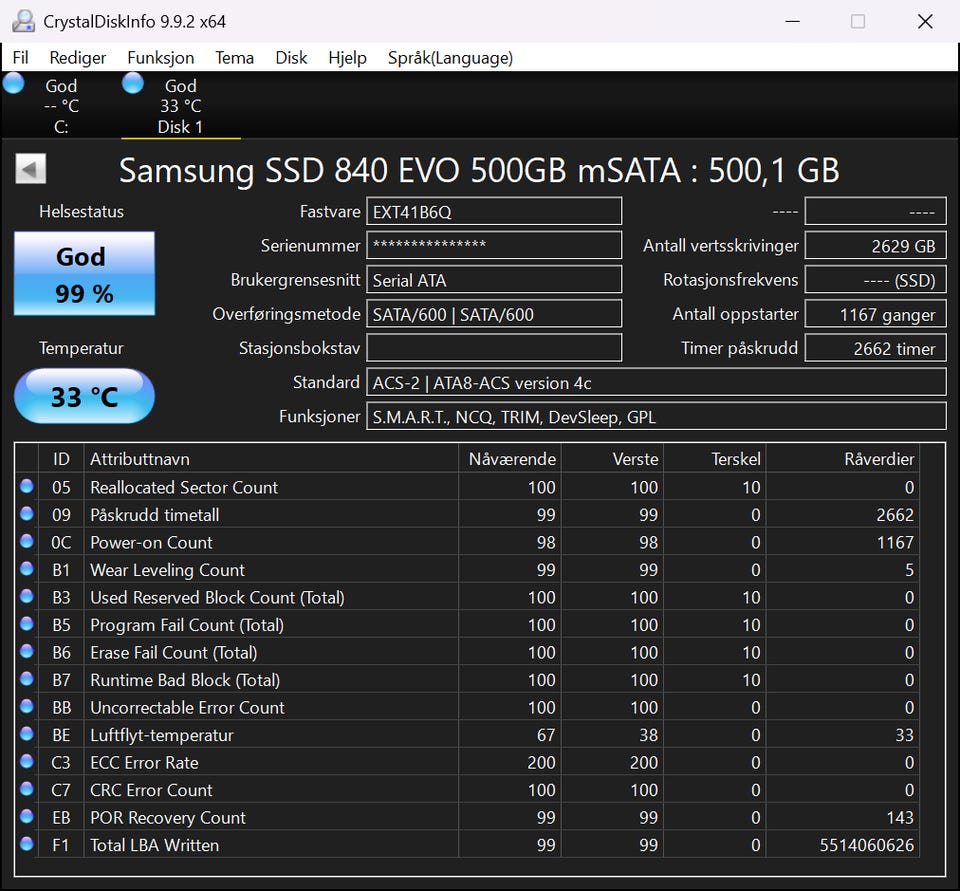Select the ECC Error Rate row
The image size is (960, 891).
(x=467, y=762)
